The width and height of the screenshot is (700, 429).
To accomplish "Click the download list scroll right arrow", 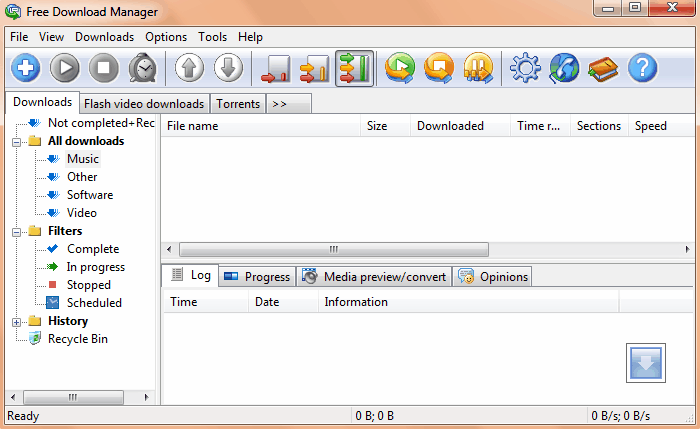I will point(688,249).
